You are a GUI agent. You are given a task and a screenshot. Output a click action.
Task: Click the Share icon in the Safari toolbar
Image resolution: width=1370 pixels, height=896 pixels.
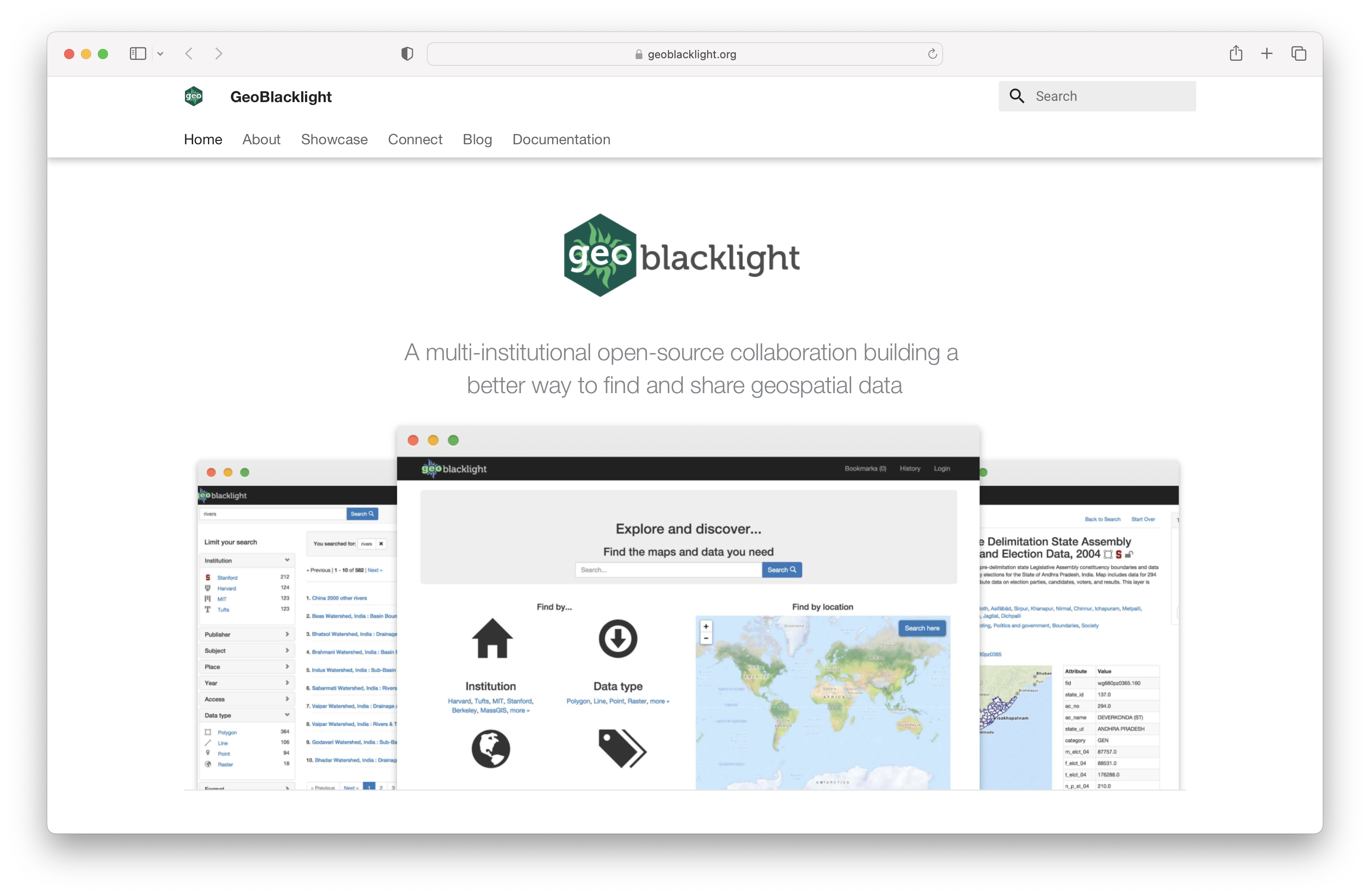1235,54
